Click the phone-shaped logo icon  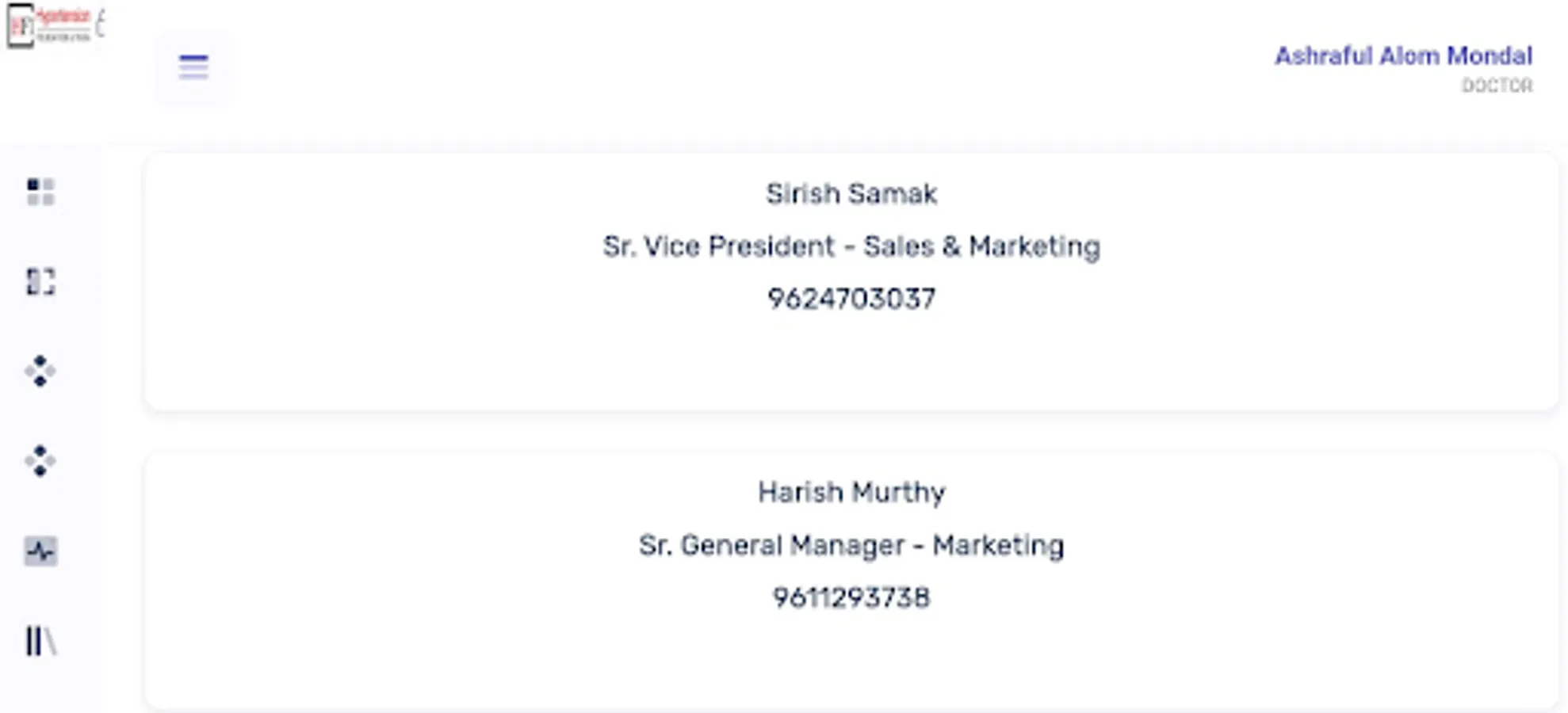20,25
